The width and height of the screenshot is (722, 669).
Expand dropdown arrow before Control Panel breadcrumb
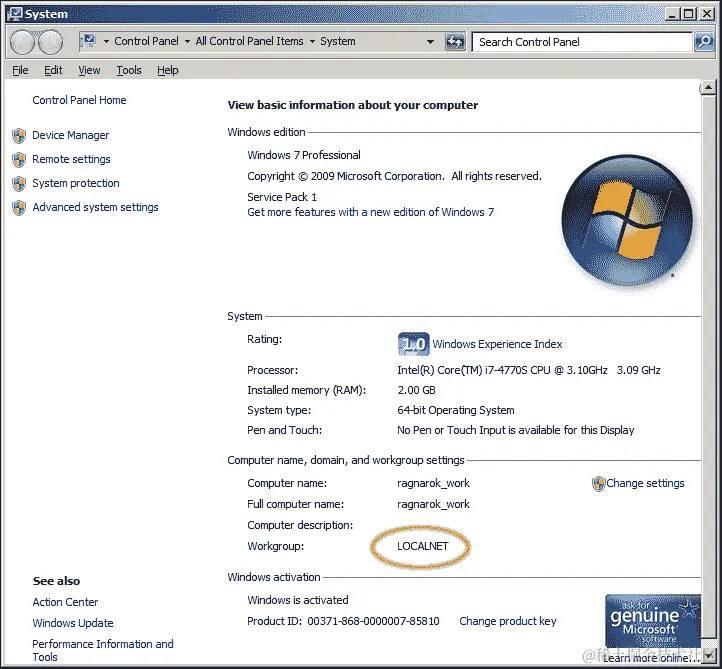[x=106, y=41]
